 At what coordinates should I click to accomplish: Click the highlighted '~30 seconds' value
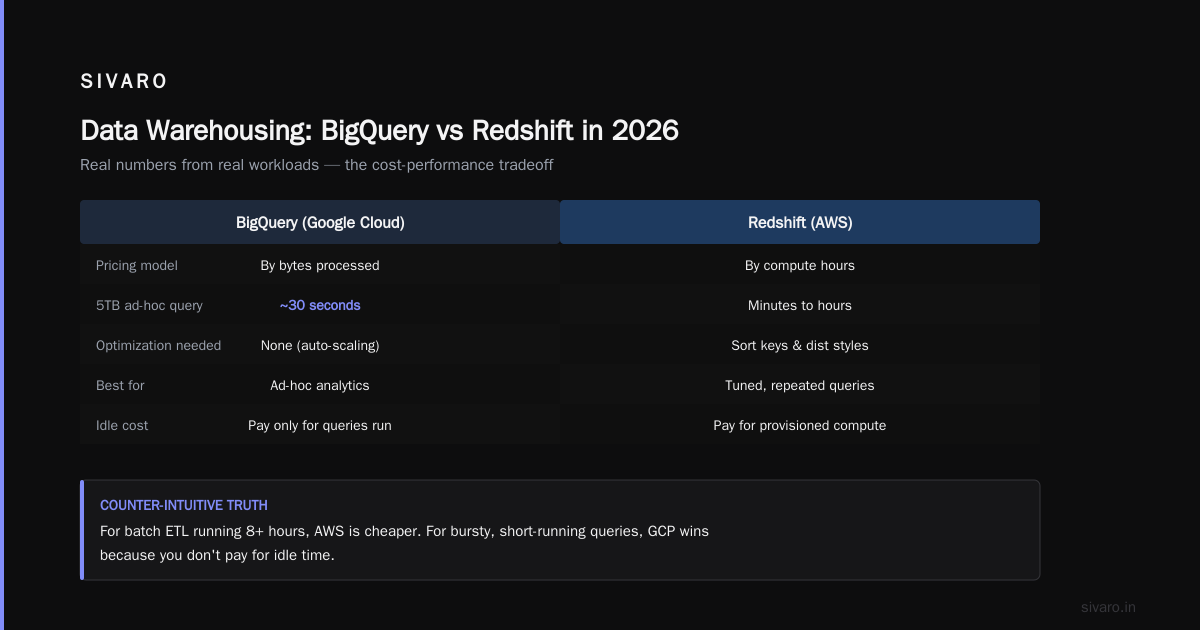click(320, 305)
